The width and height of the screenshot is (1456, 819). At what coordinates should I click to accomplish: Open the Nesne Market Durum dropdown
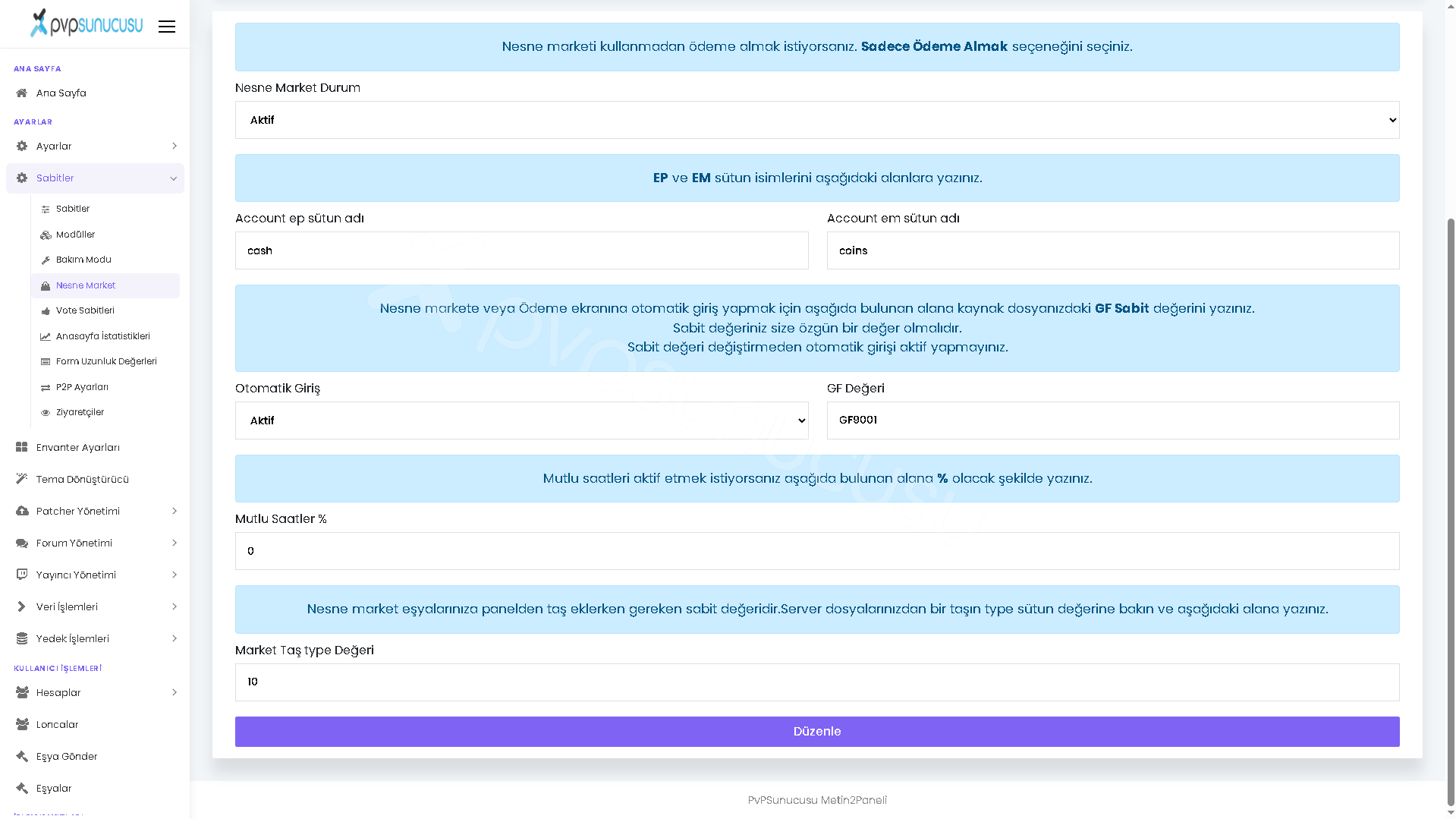[x=817, y=120]
